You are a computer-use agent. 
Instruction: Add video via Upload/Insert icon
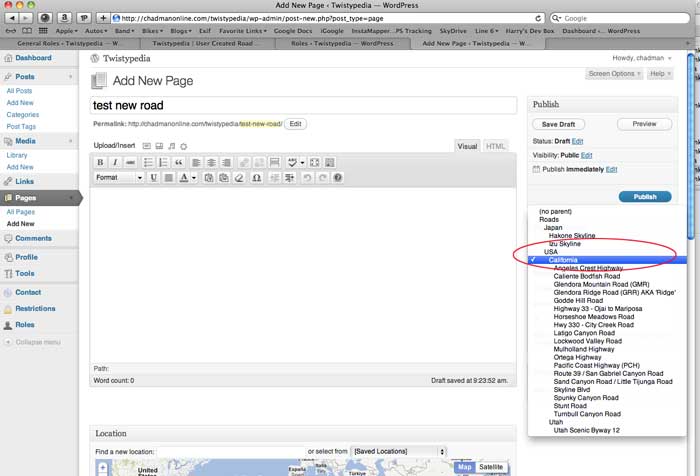point(159,146)
